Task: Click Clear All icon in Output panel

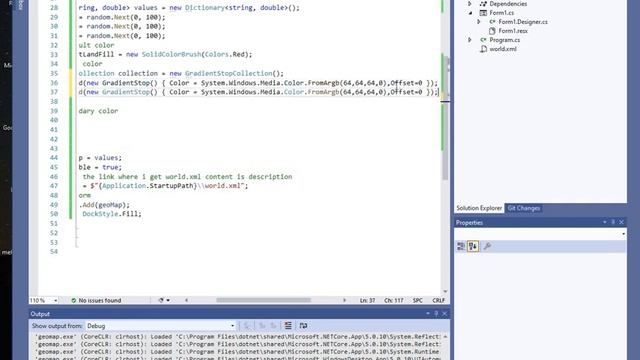Action: click(288, 326)
